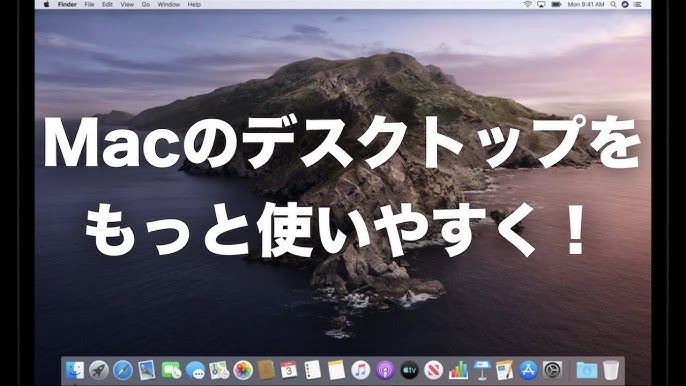Open Reminders from the Dock
Image resolution: width=686 pixels, height=386 pixels.
click(x=313, y=371)
